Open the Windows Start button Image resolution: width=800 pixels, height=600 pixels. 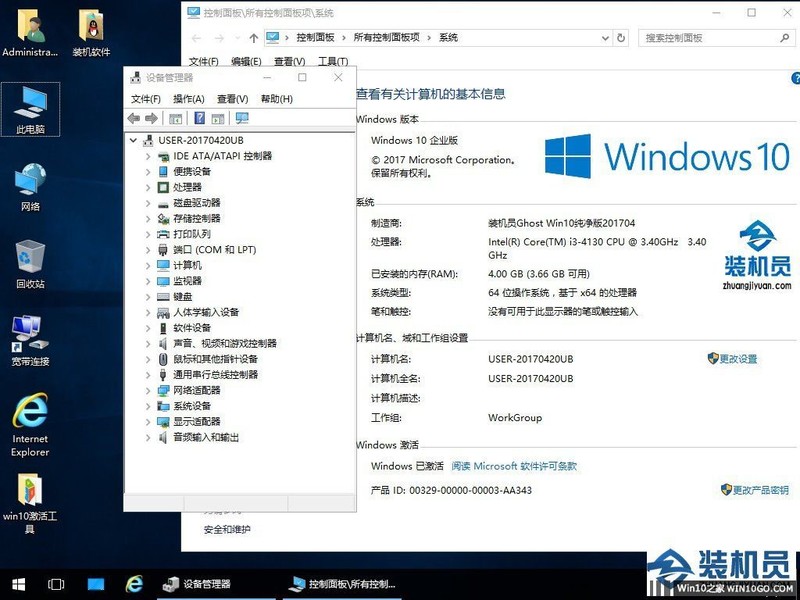click(x=19, y=584)
